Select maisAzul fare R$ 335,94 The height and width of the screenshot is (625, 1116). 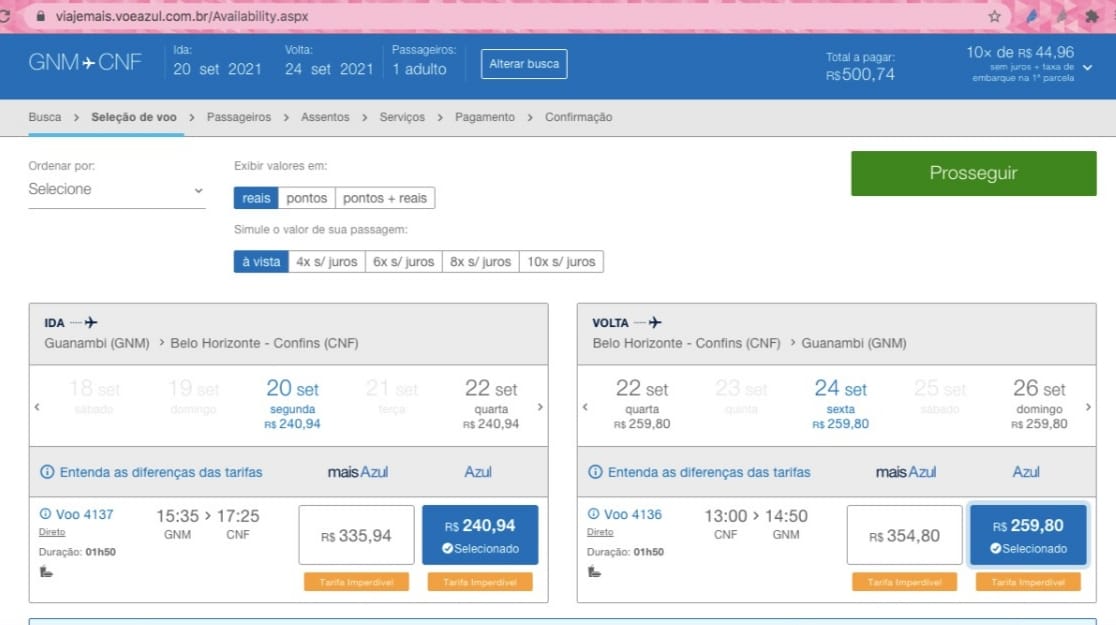[357, 535]
